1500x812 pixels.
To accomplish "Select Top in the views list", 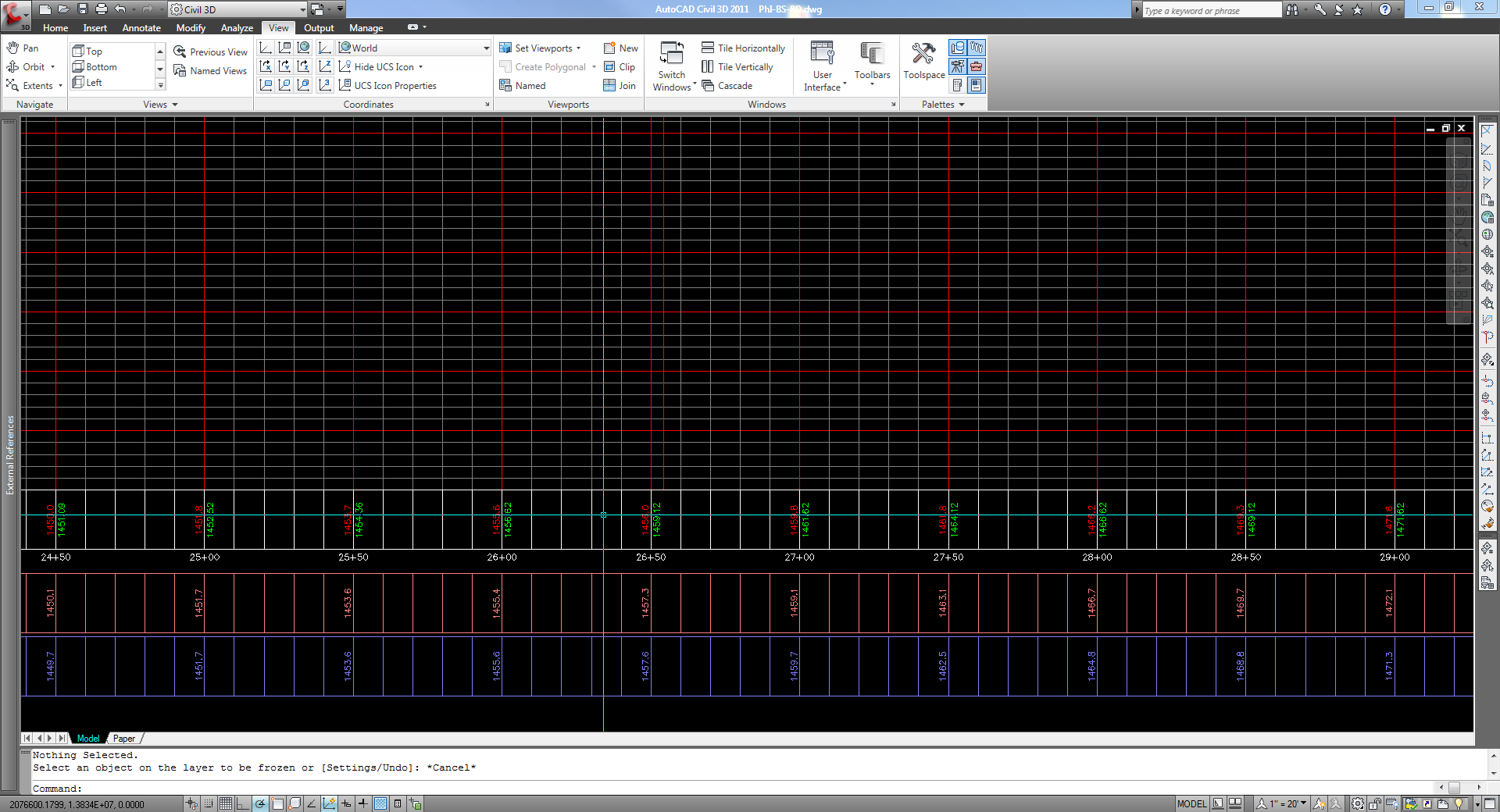I will click(x=87, y=52).
